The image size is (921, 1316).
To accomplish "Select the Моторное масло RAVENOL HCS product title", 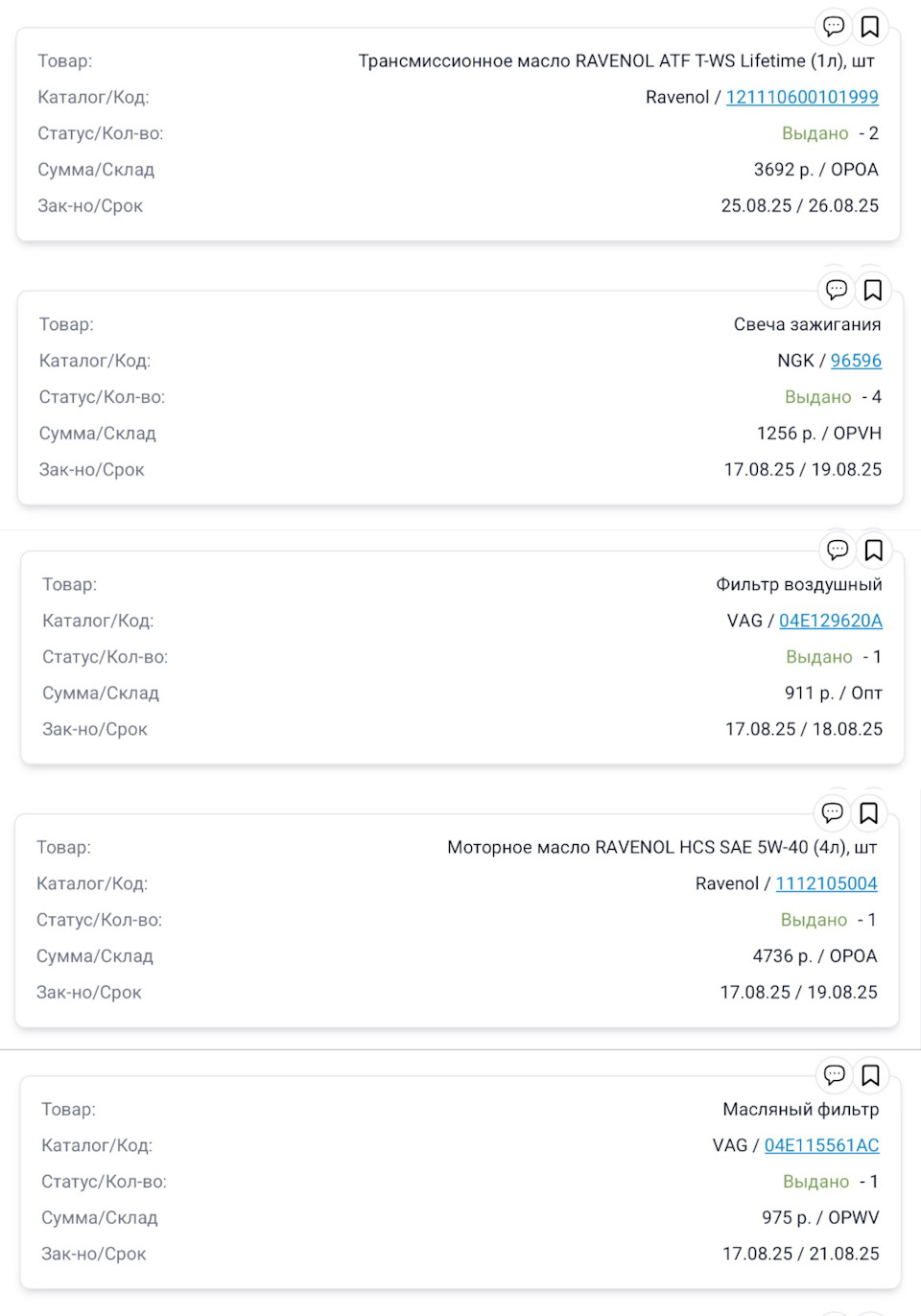I will pos(662,847).
